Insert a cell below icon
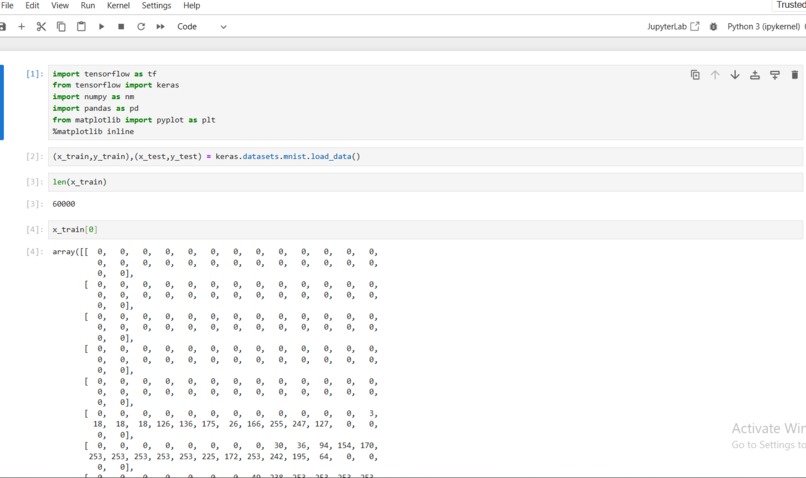 (775, 75)
